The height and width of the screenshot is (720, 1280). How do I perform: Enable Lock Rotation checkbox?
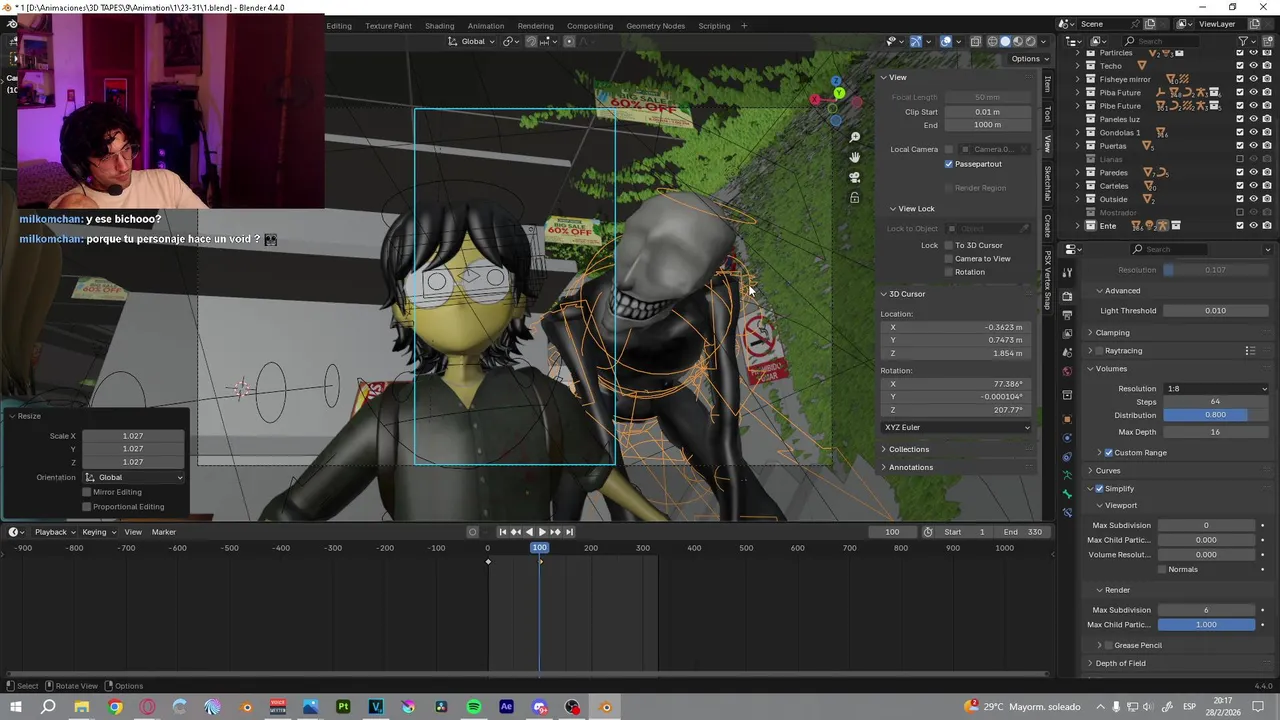pos(949,272)
